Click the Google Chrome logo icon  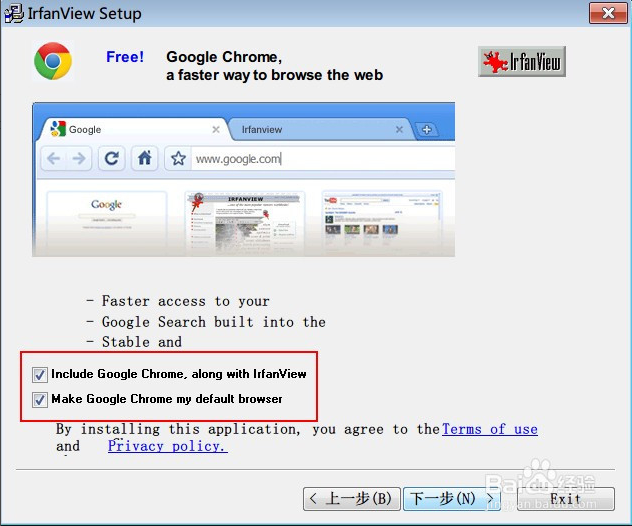click(53, 61)
